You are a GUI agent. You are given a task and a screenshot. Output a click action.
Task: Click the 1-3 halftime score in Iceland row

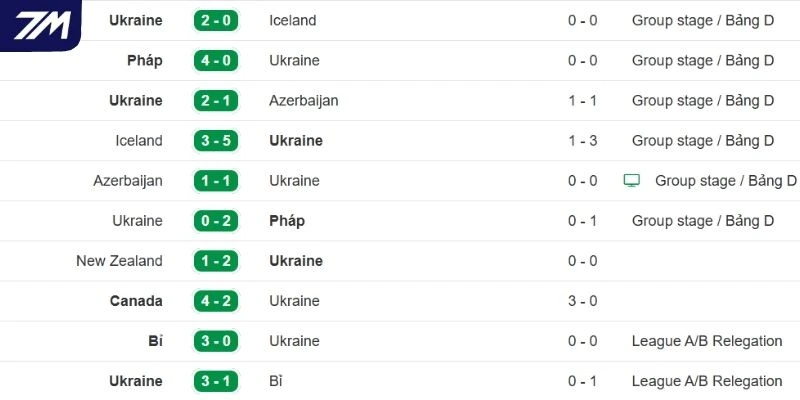click(583, 141)
